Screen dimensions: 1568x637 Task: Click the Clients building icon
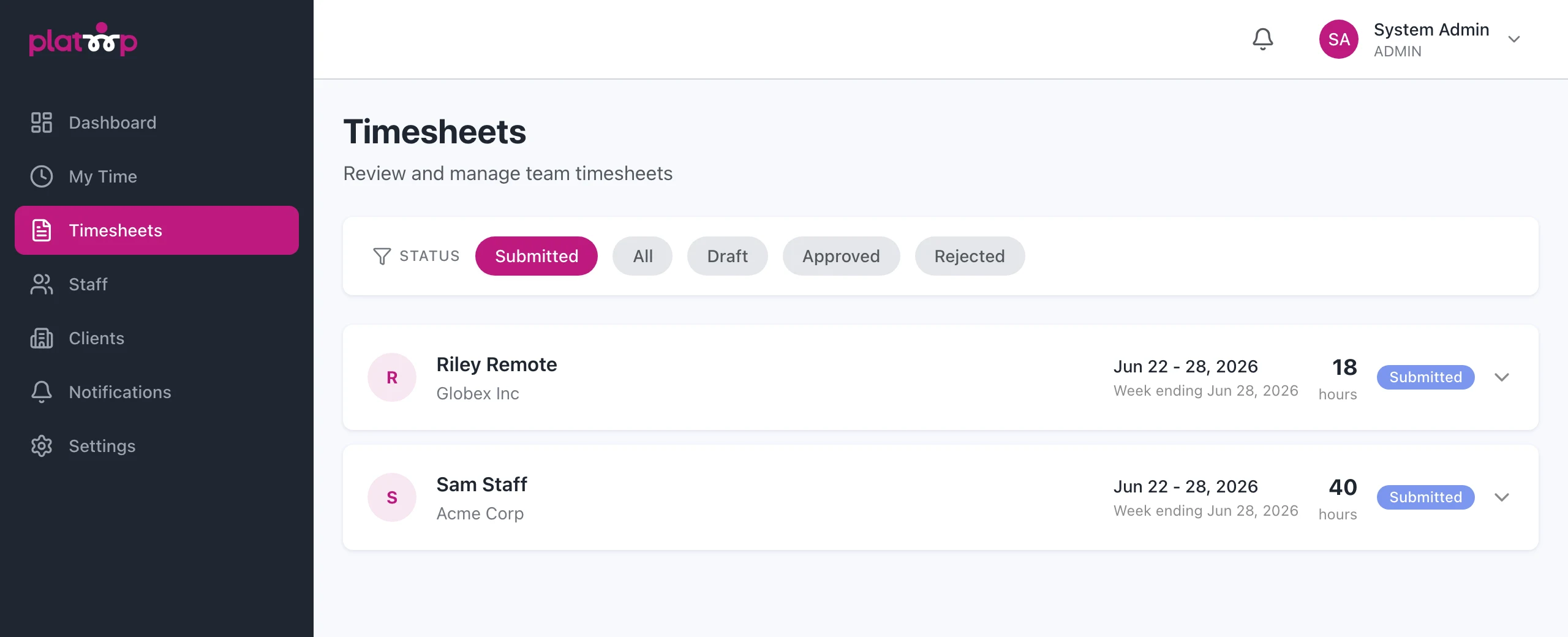pos(42,338)
